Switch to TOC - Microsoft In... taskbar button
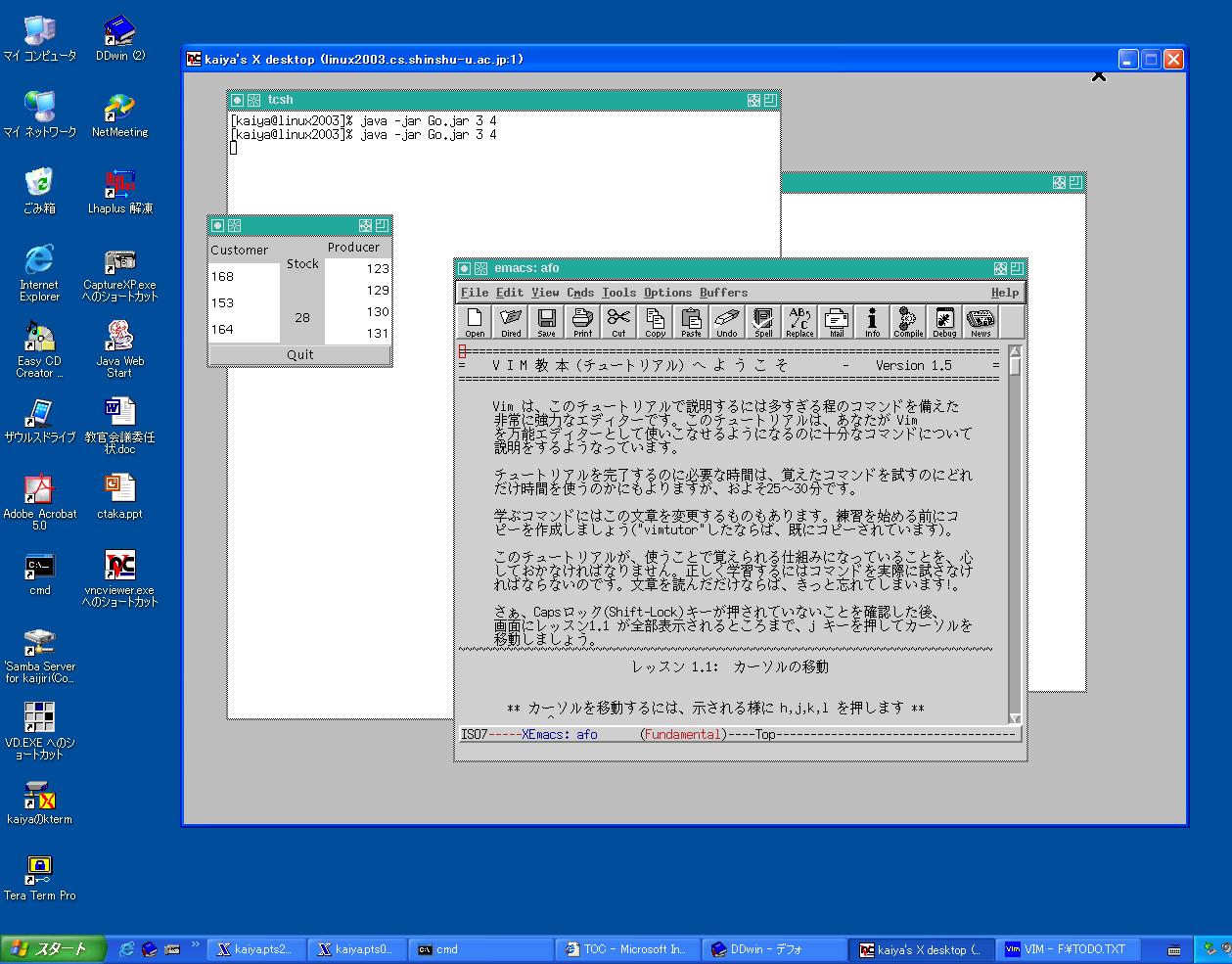This screenshot has height=964, width=1232. click(x=628, y=949)
